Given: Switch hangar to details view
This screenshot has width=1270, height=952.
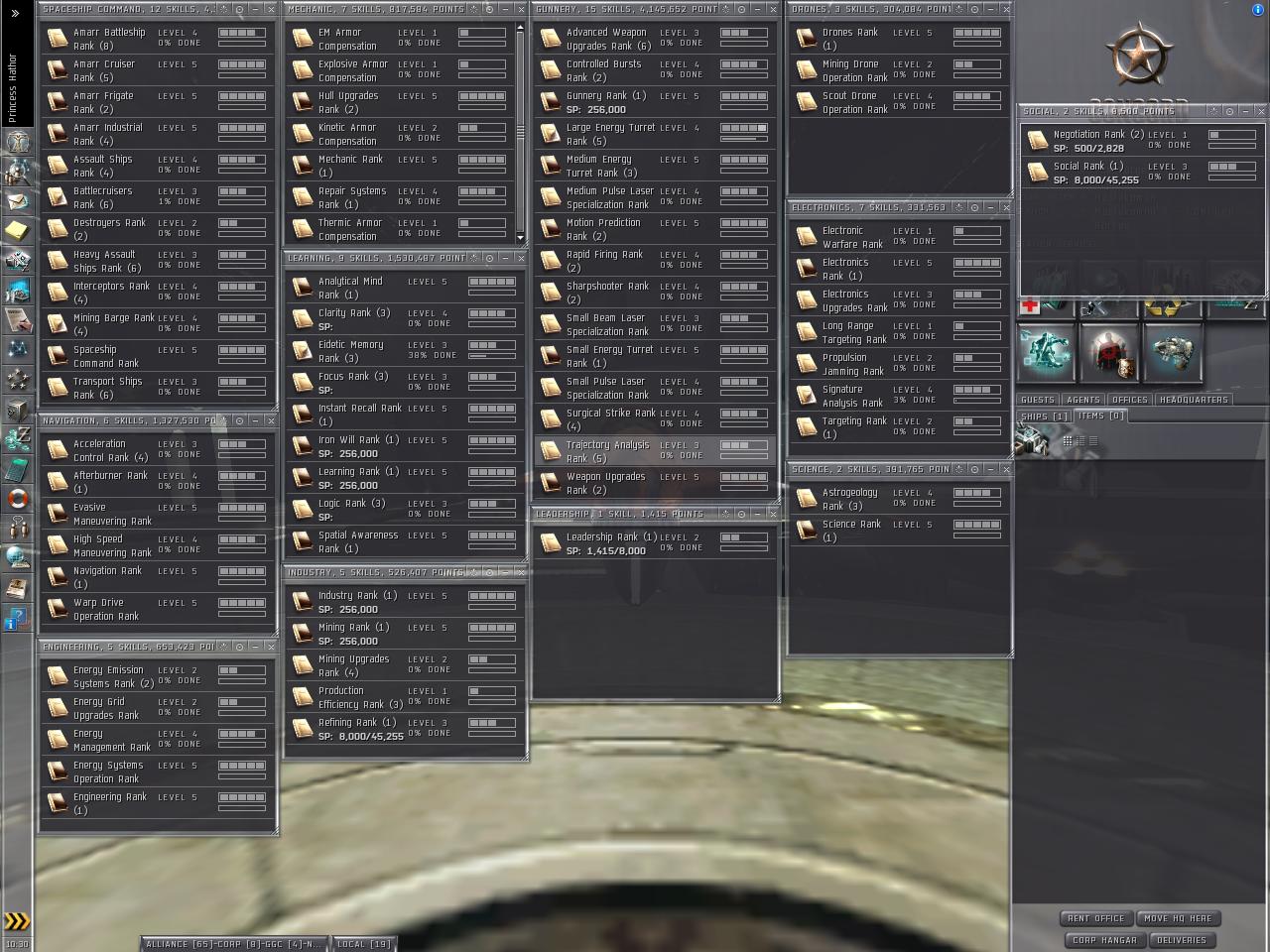Looking at the screenshot, I should coord(1079,440).
